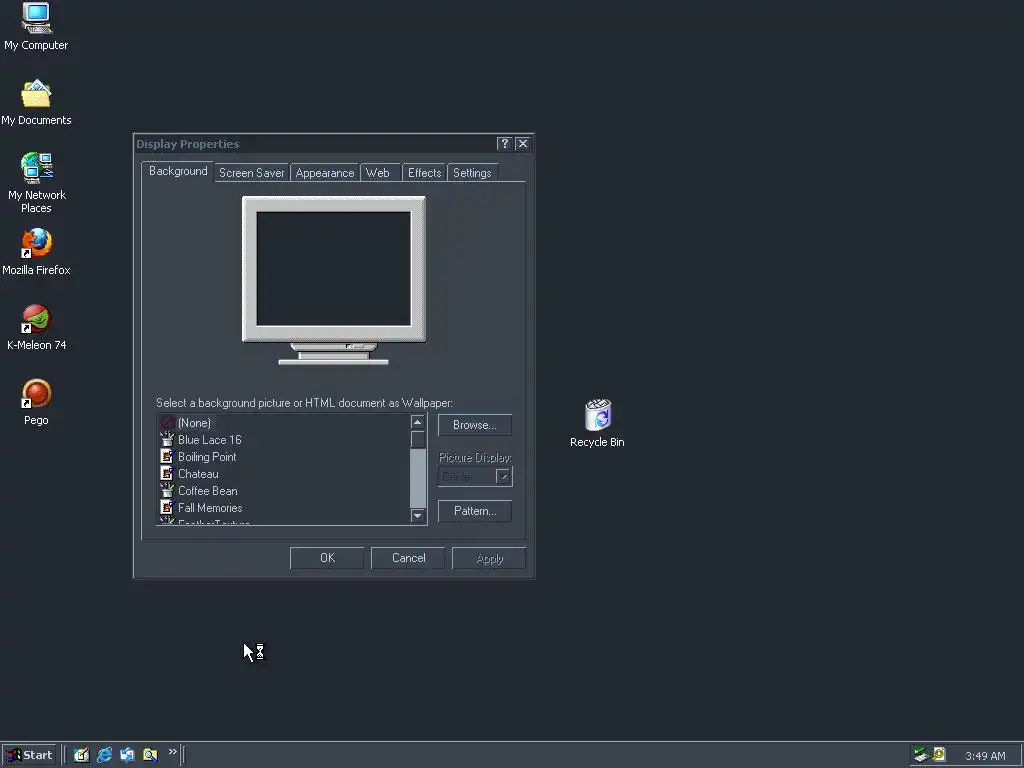The height and width of the screenshot is (768, 1024).
Task: Switch to the Effects tab
Action: tap(424, 173)
